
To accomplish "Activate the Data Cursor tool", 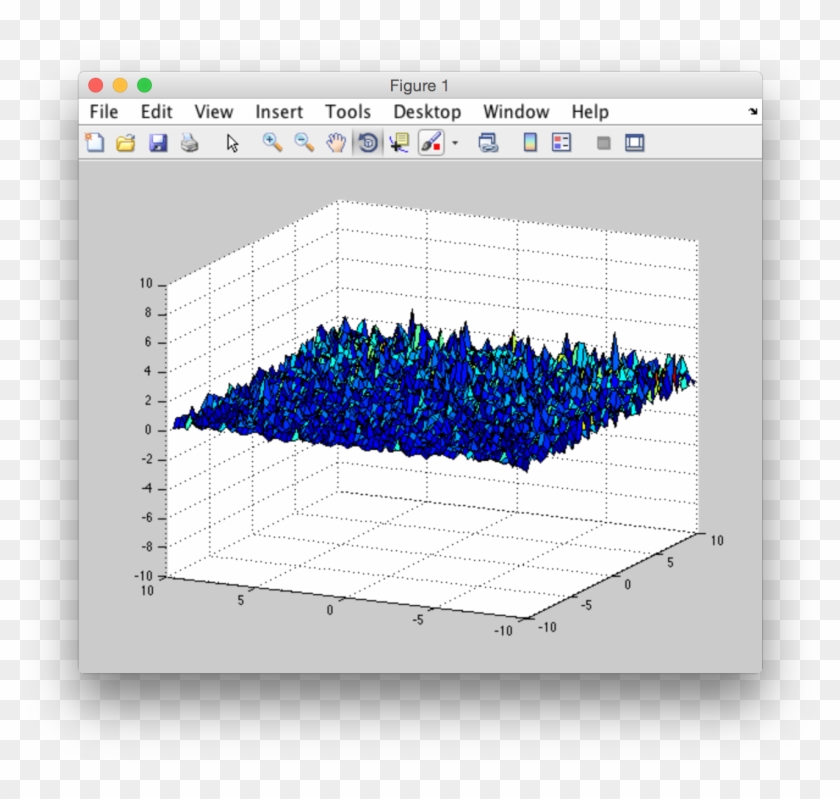I will pos(397,143).
